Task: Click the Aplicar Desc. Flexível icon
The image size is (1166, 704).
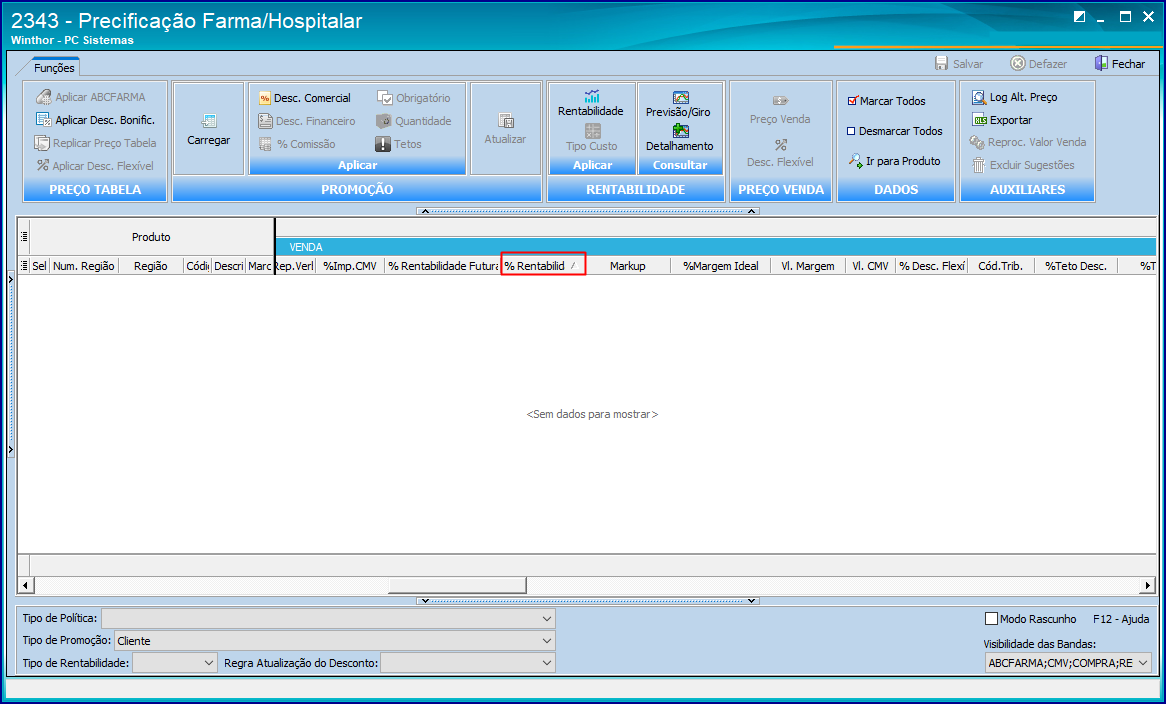Action: coord(42,165)
